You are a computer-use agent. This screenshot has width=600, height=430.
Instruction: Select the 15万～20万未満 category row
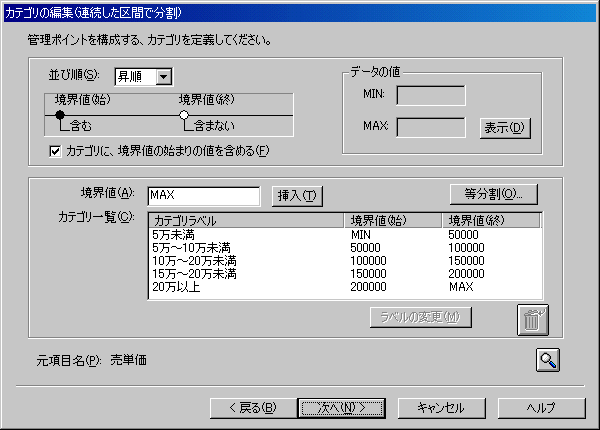click(345, 274)
